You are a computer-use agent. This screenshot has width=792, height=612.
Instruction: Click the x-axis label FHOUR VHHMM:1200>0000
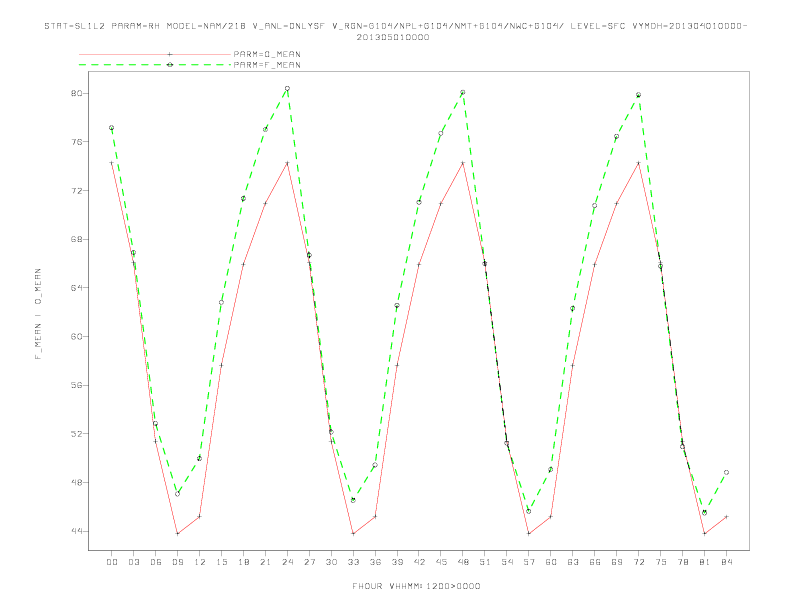416,586
